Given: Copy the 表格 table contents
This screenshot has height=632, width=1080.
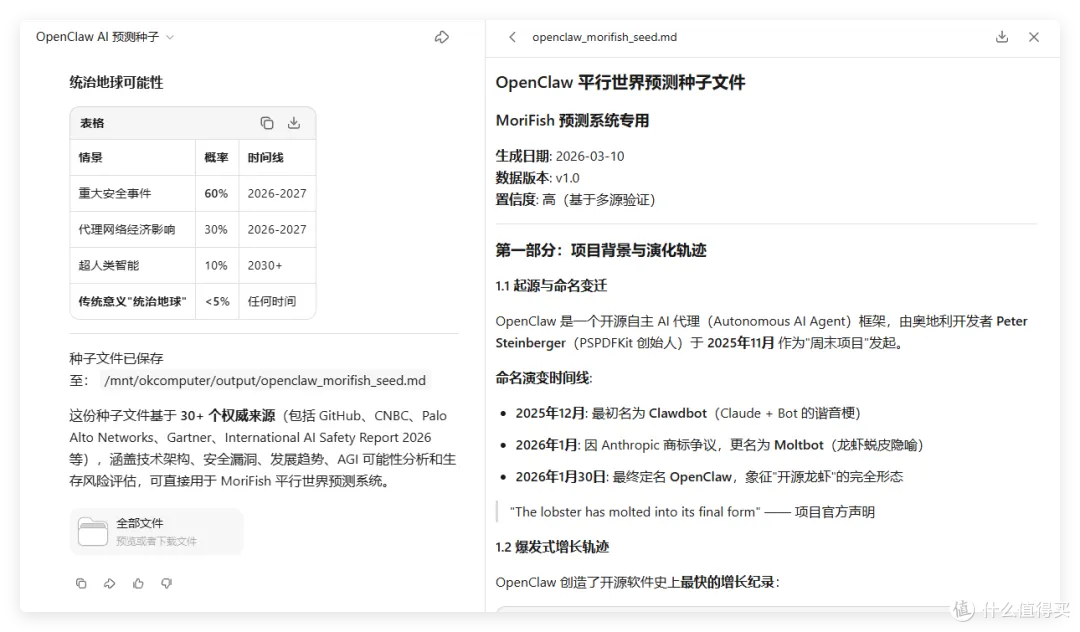Looking at the screenshot, I should (267, 123).
